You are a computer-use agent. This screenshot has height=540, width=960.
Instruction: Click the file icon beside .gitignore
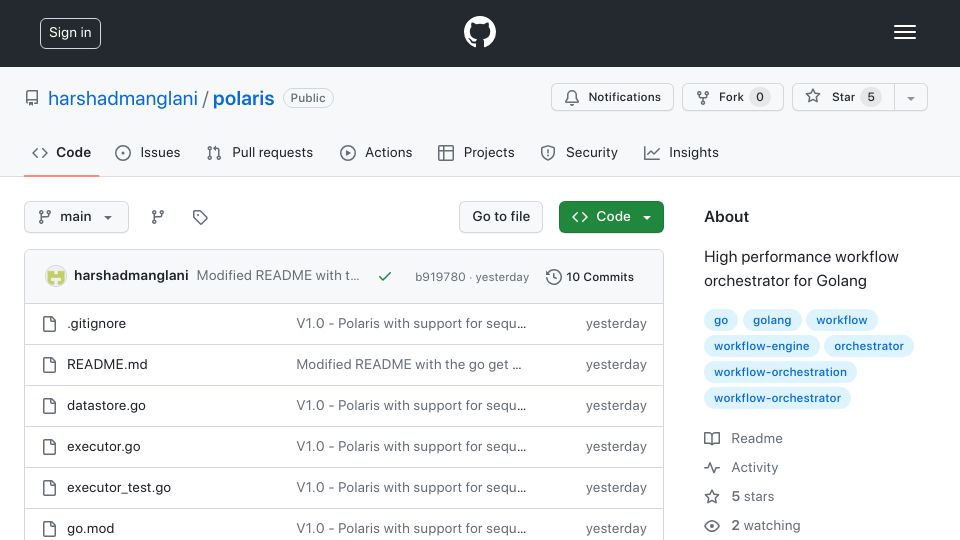pyautogui.click(x=50, y=324)
